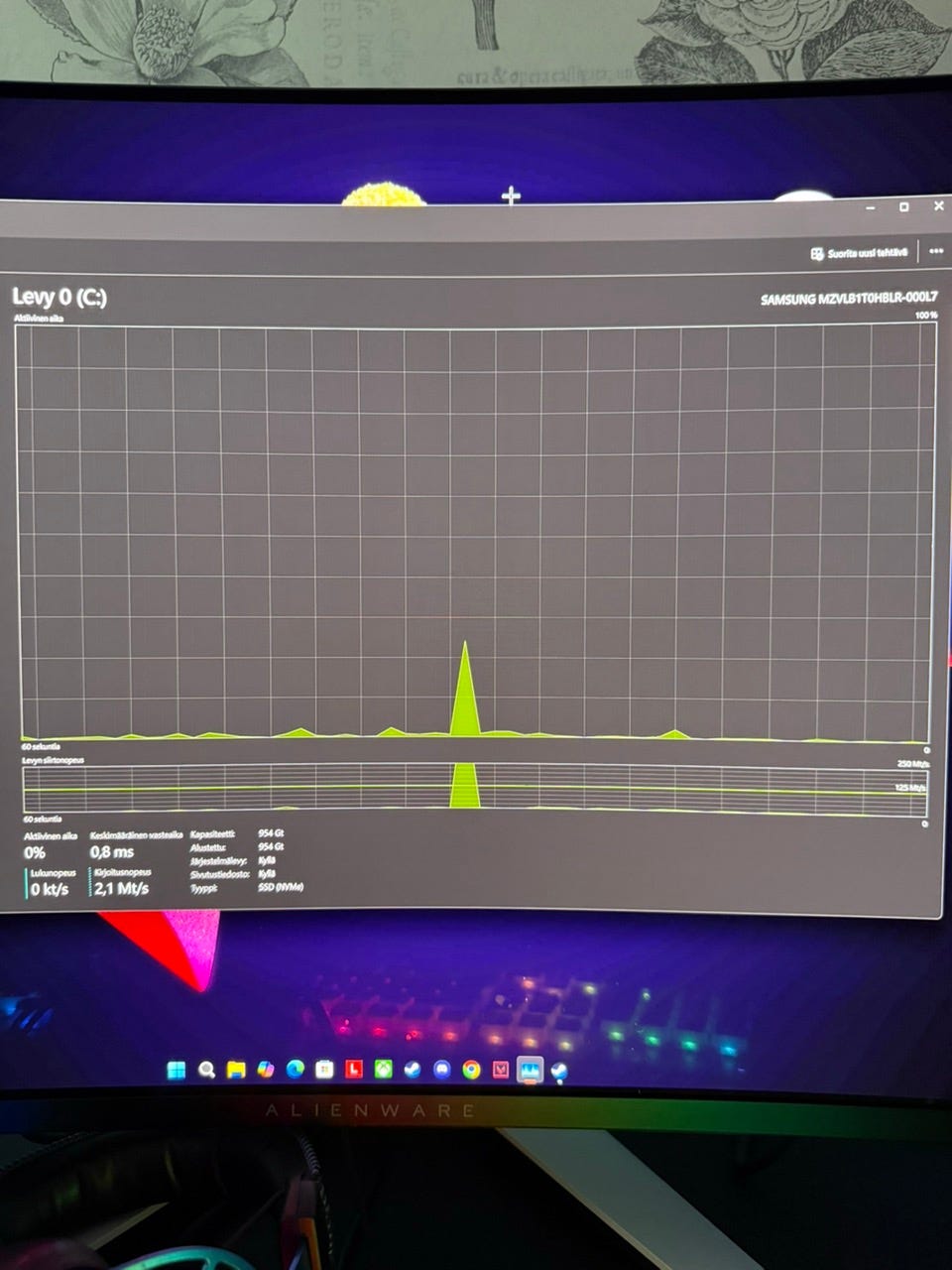Click the SAMSUNG MZVLB1T0HBLR-000L7 model name

coord(849,299)
